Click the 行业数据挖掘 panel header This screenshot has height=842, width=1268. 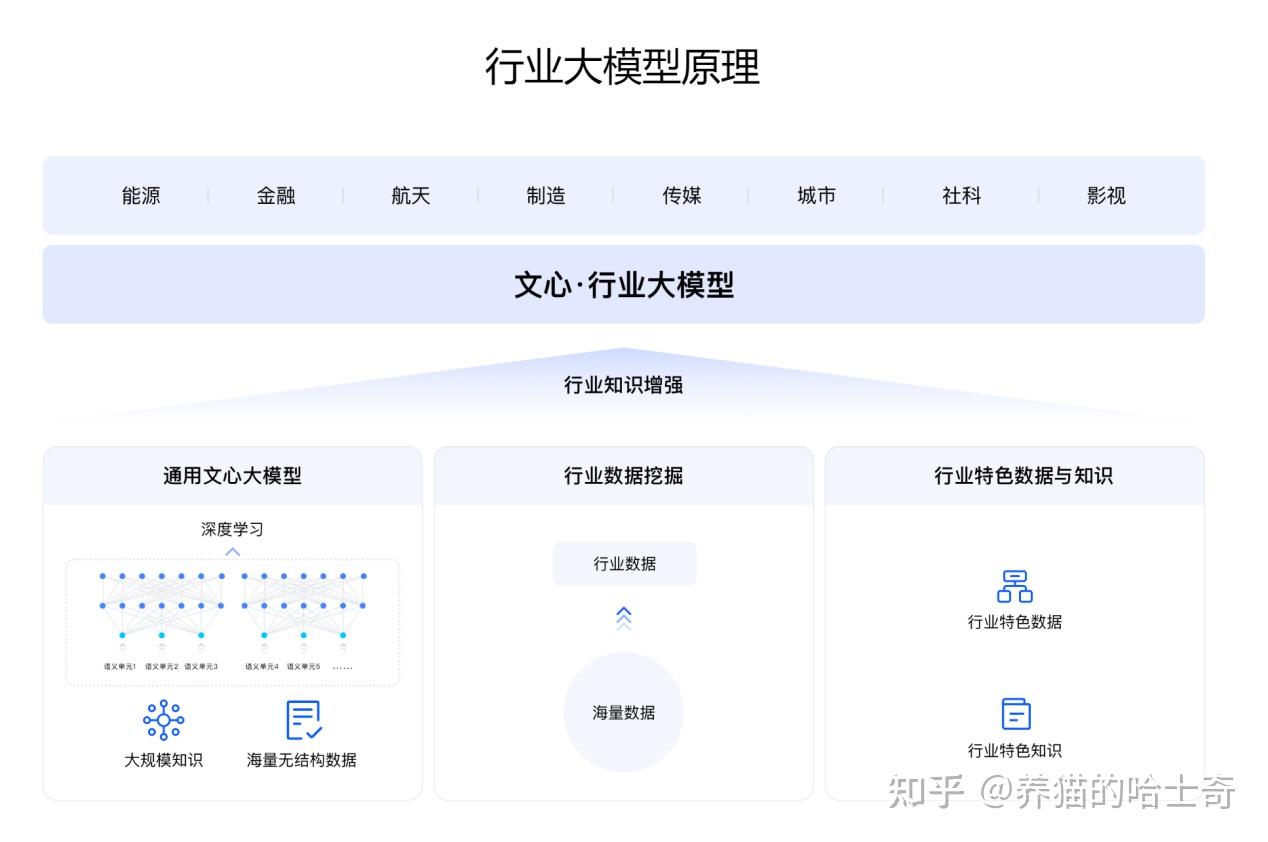[624, 476]
